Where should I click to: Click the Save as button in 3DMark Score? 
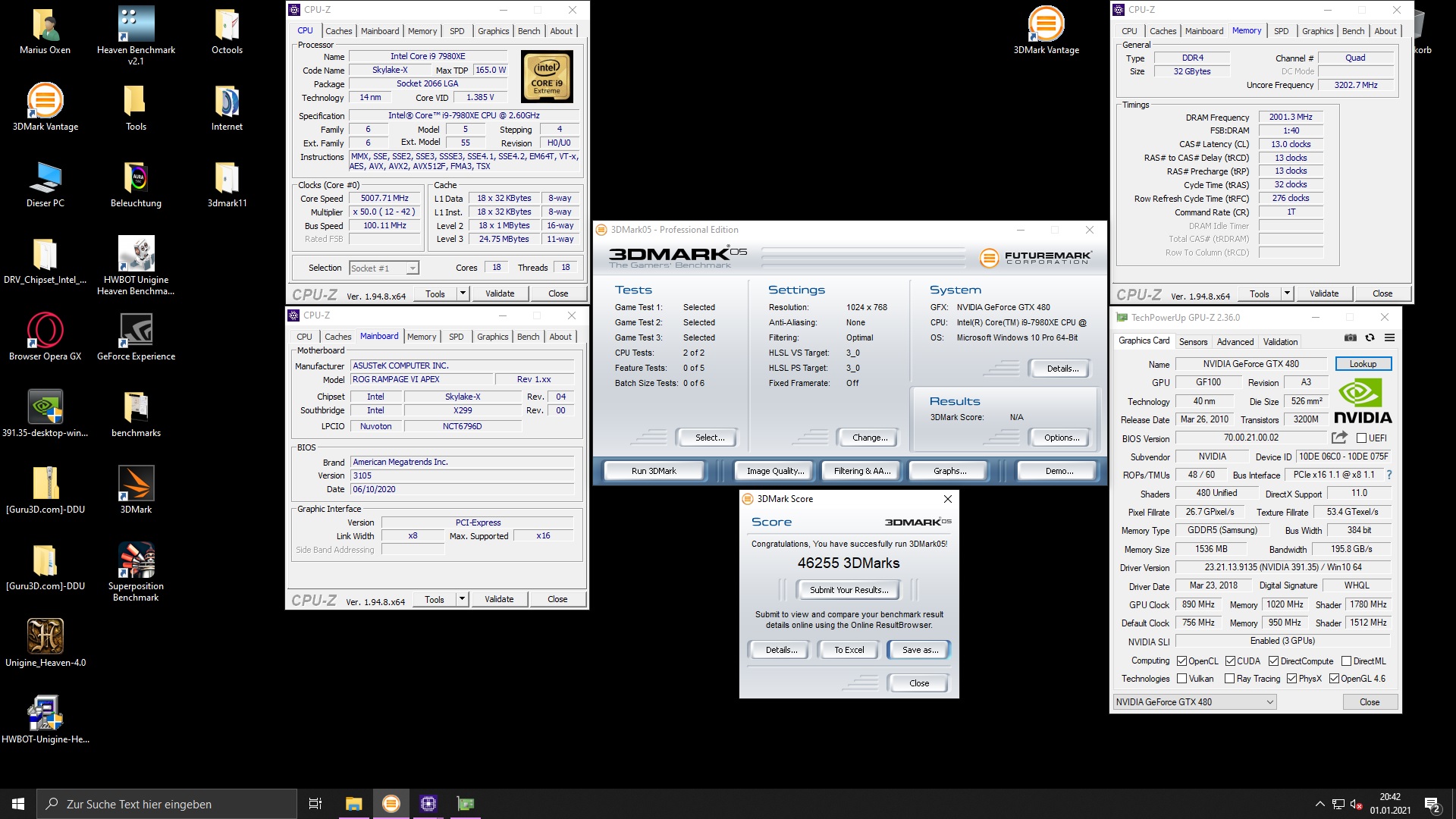[920, 650]
